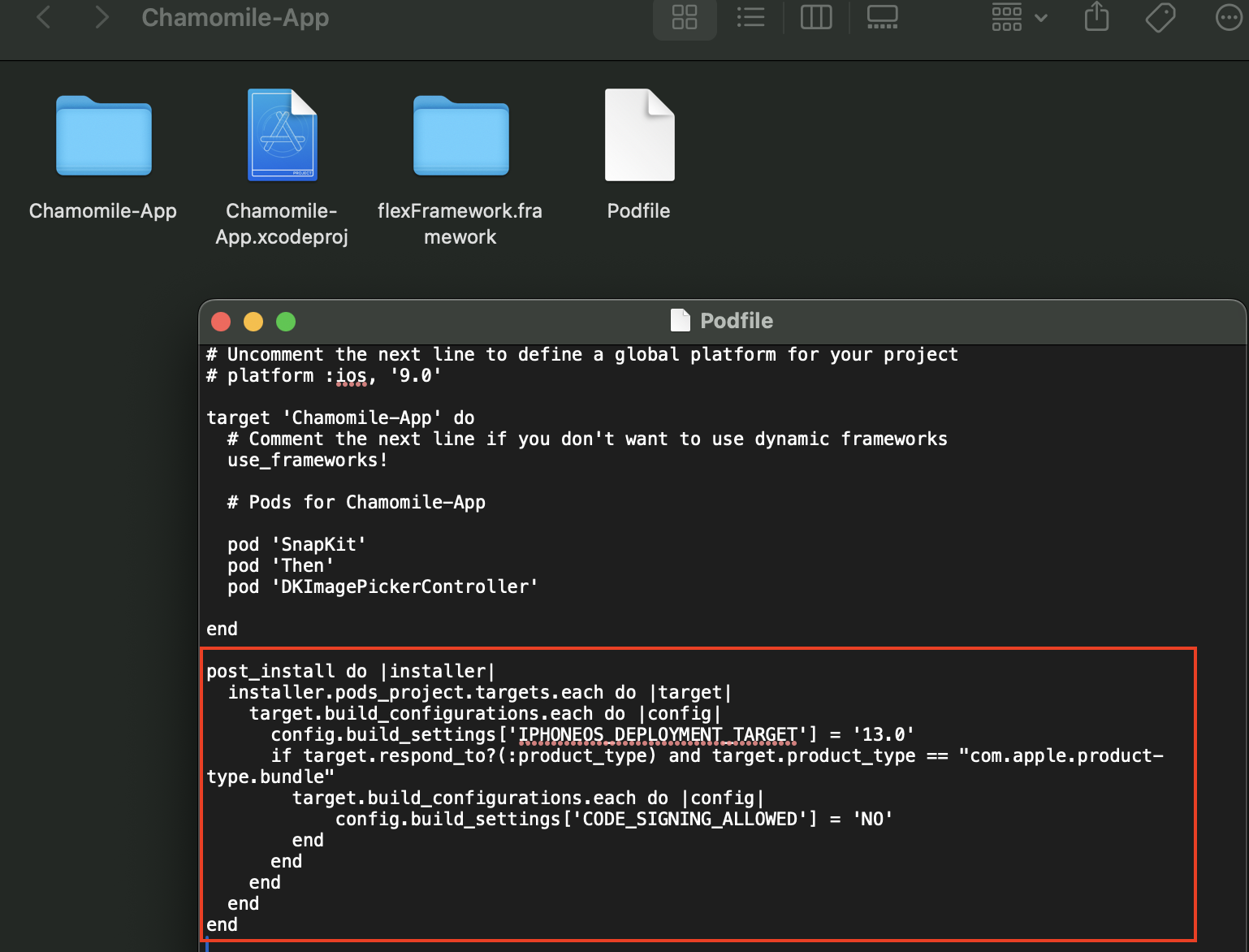Go forward in Finder navigation

102,17
